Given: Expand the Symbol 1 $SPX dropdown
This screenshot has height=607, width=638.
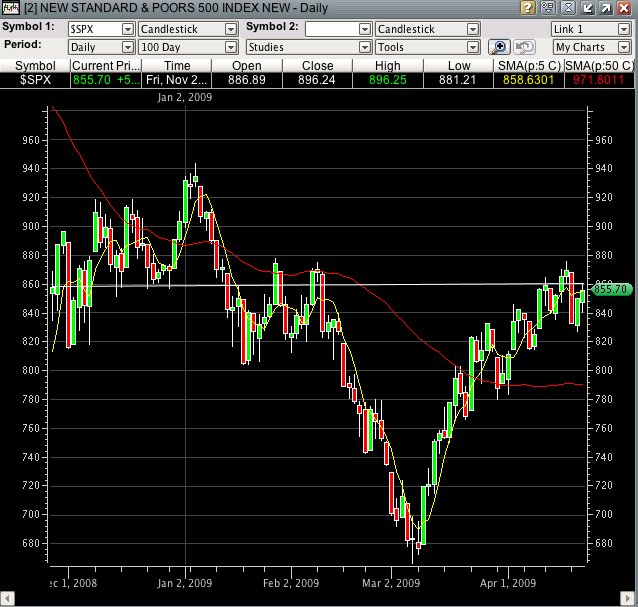Looking at the screenshot, I should tap(127, 30).
